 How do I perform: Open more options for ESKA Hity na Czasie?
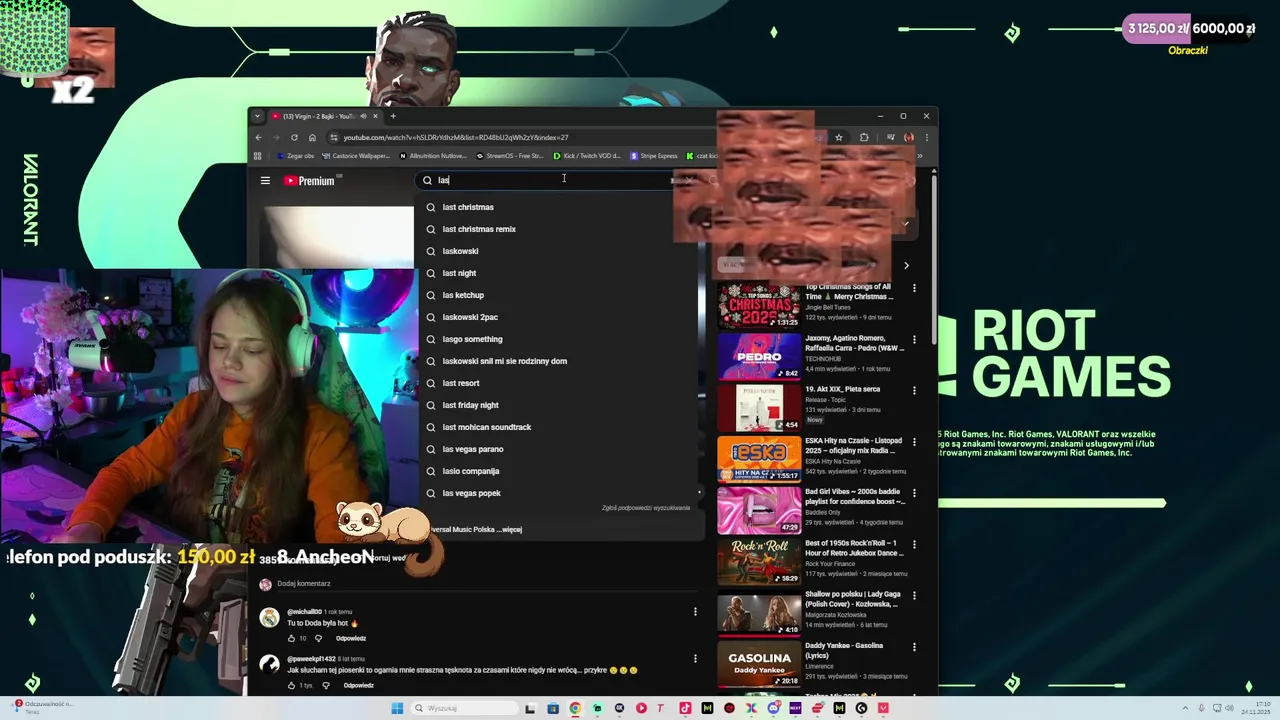[914, 442]
